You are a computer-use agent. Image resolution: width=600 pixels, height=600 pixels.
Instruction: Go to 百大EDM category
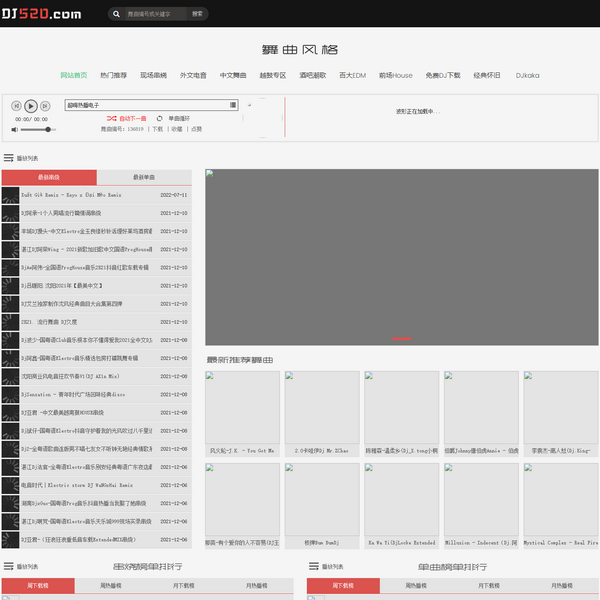point(353,75)
